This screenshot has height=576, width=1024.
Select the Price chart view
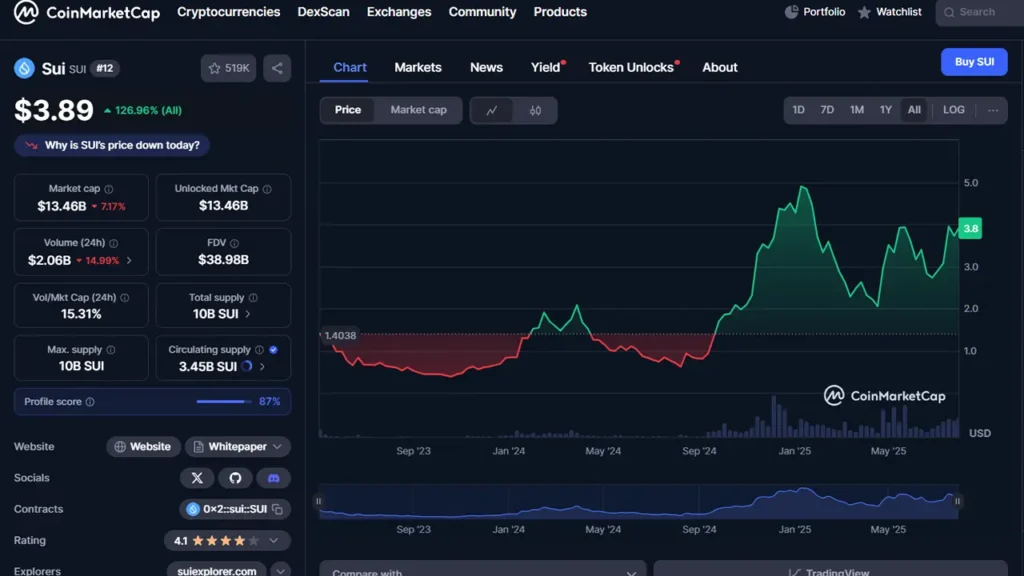[347, 110]
